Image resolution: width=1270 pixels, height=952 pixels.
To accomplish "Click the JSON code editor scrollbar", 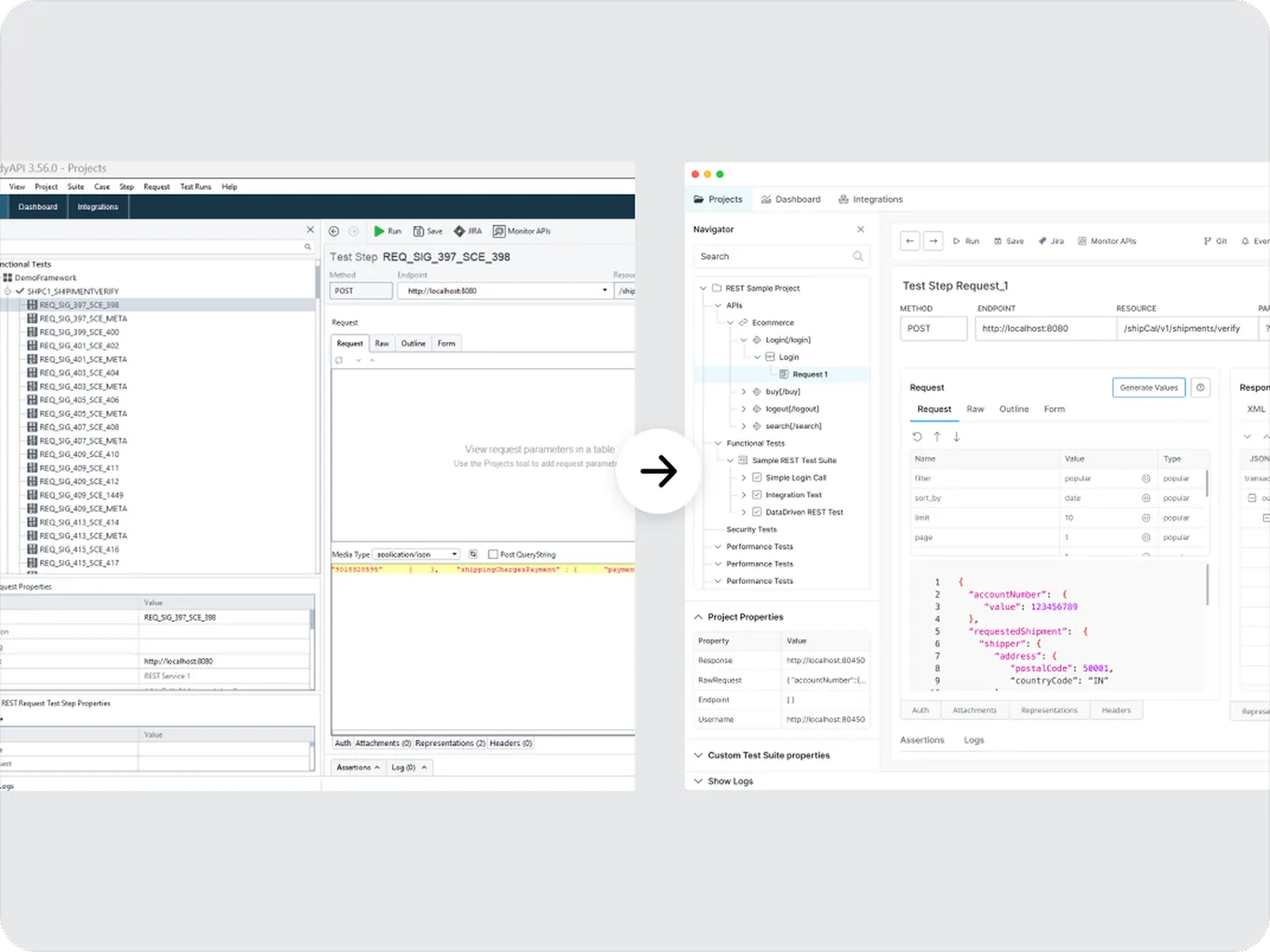I will (x=1207, y=585).
